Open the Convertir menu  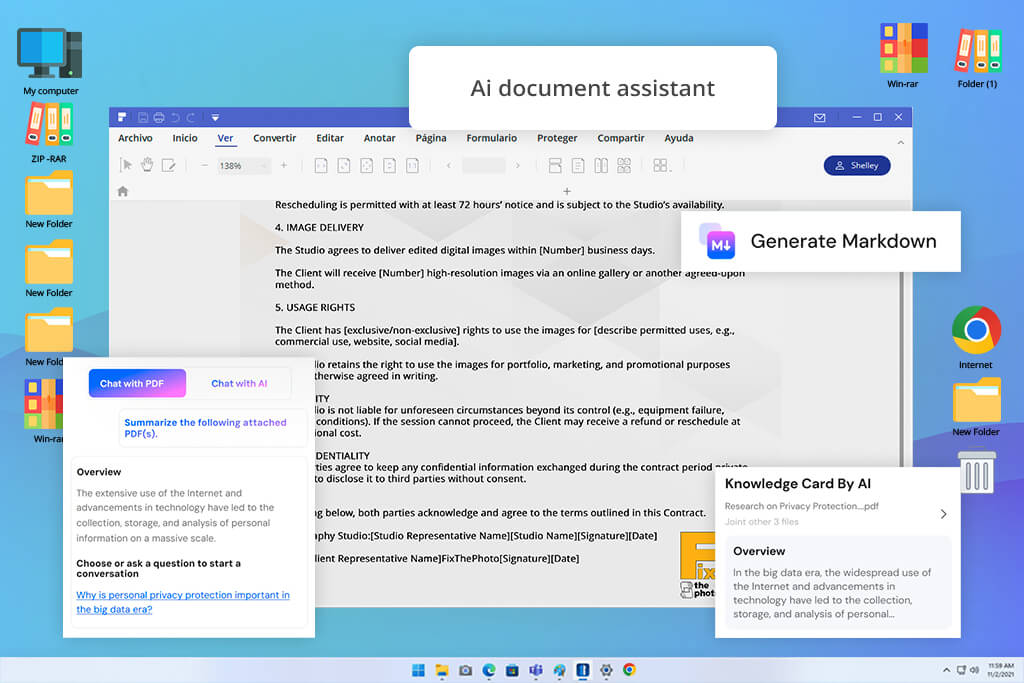(x=274, y=138)
